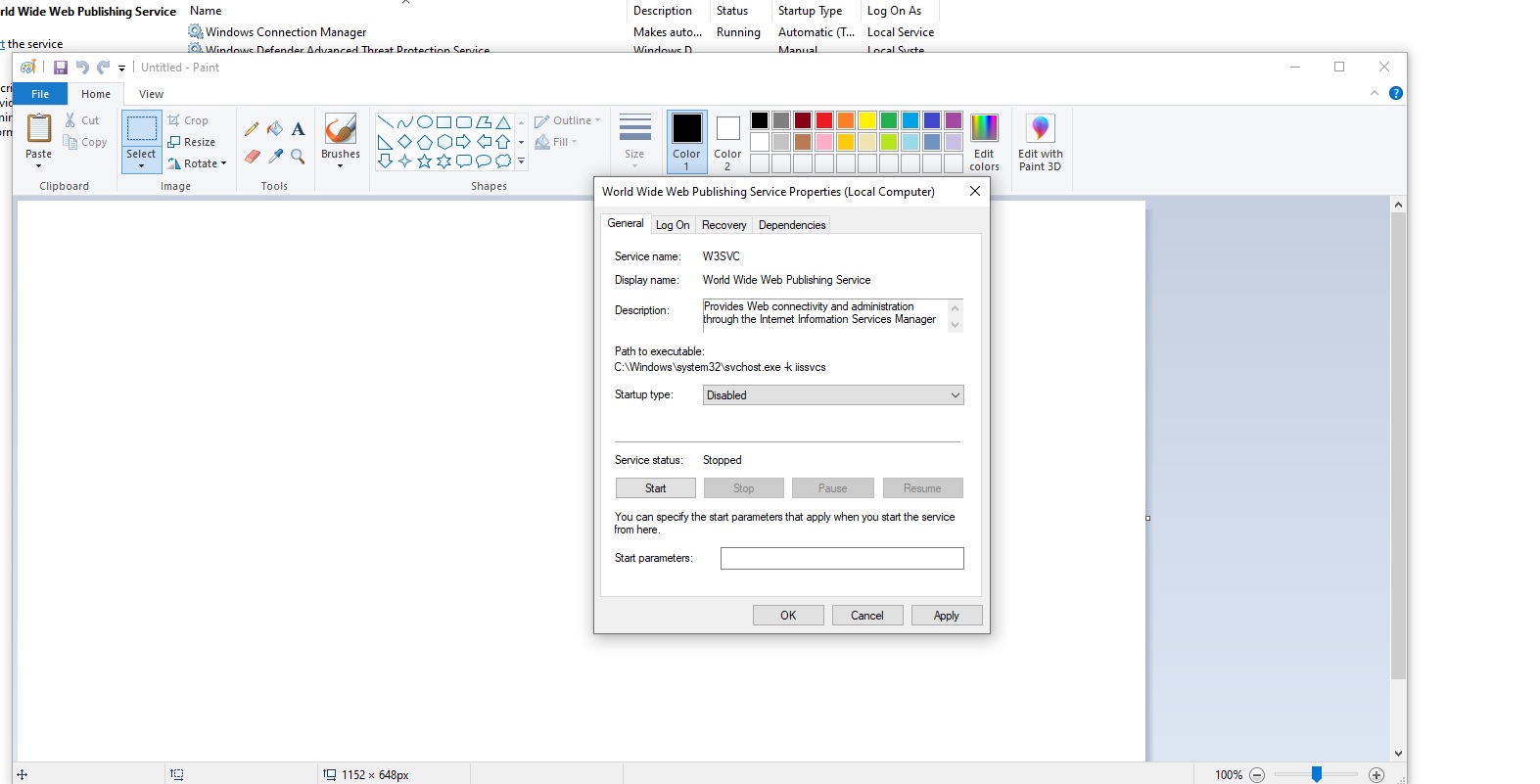Viewport: 1540px width, 784px height.
Task: Pick the purple color swatch
Action: click(954, 120)
